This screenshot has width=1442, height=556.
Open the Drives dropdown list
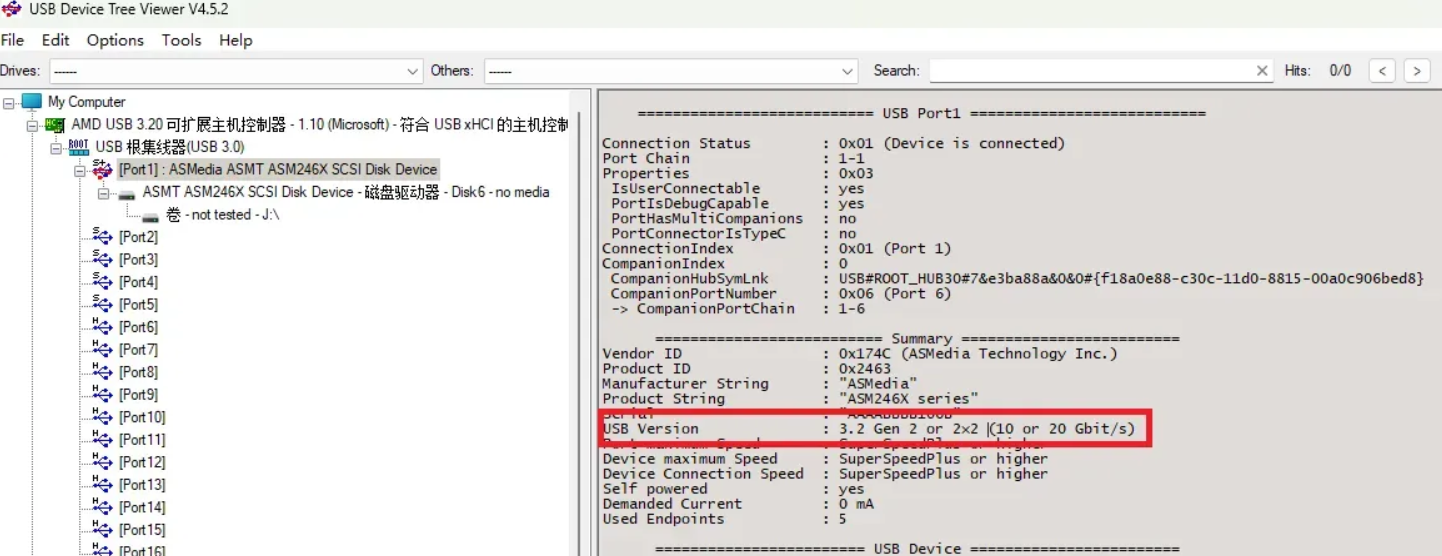413,71
